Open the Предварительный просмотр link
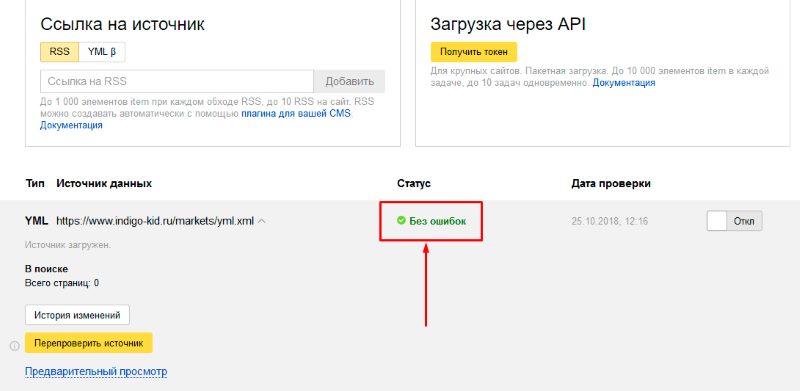This screenshot has height=391, width=800. pyautogui.click(x=96, y=372)
